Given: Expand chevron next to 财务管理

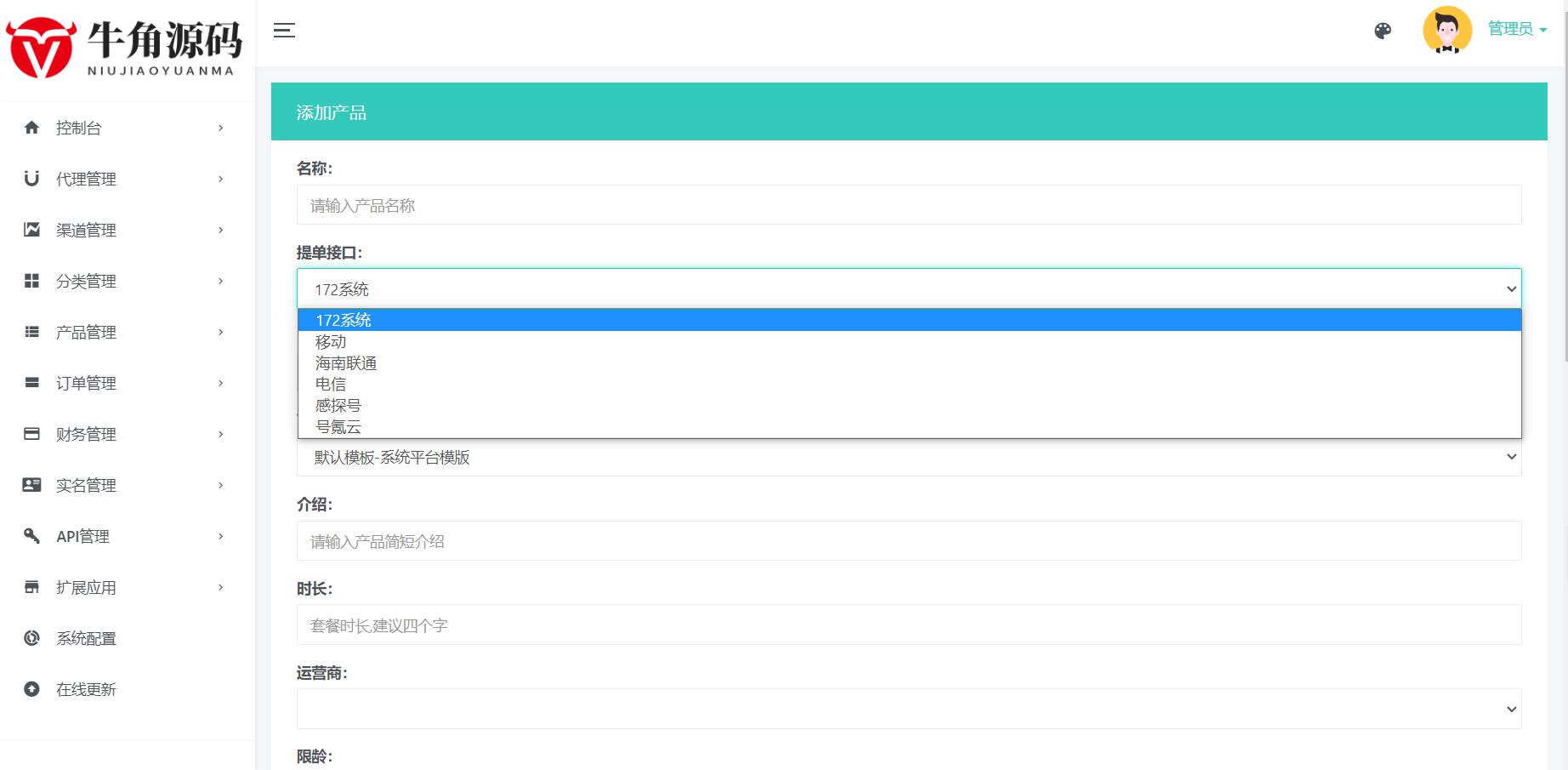Looking at the screenshot, I should (221, 434).
